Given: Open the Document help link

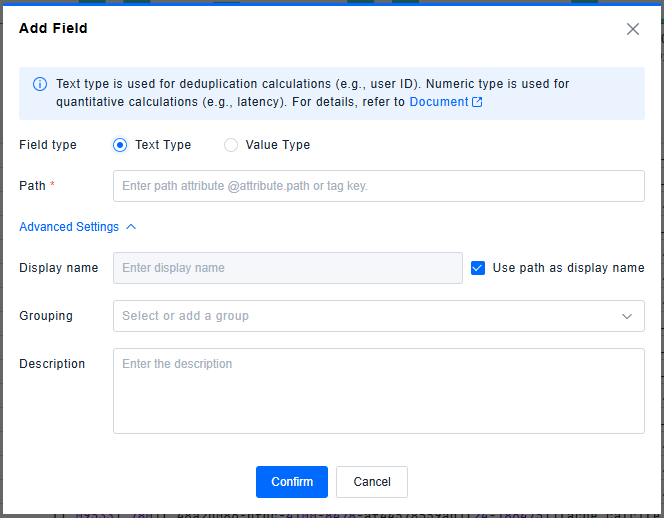Looking at the screenshot, I should point(438,102).
